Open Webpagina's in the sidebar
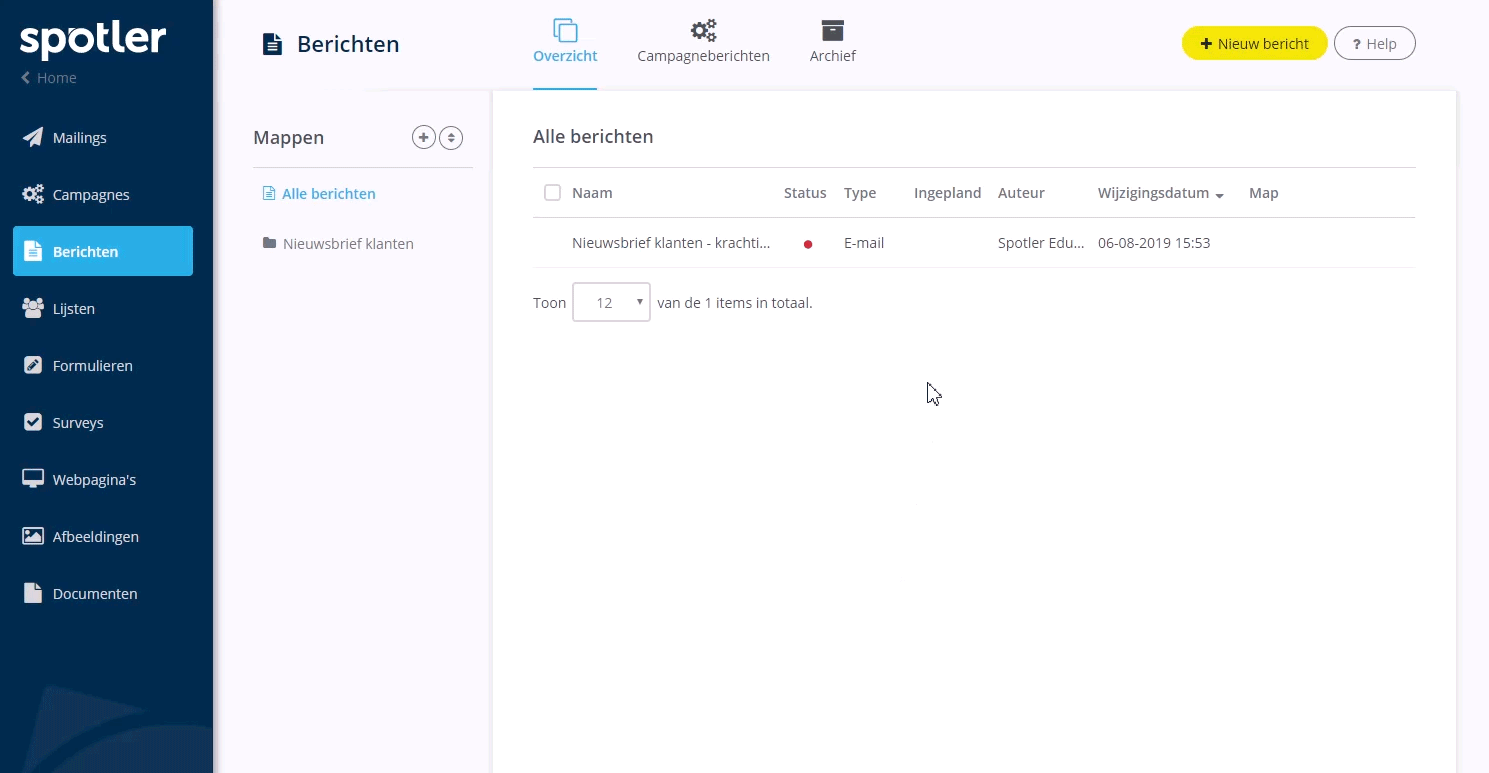Viewport: 1489px width, 773px height. (103, 479)
